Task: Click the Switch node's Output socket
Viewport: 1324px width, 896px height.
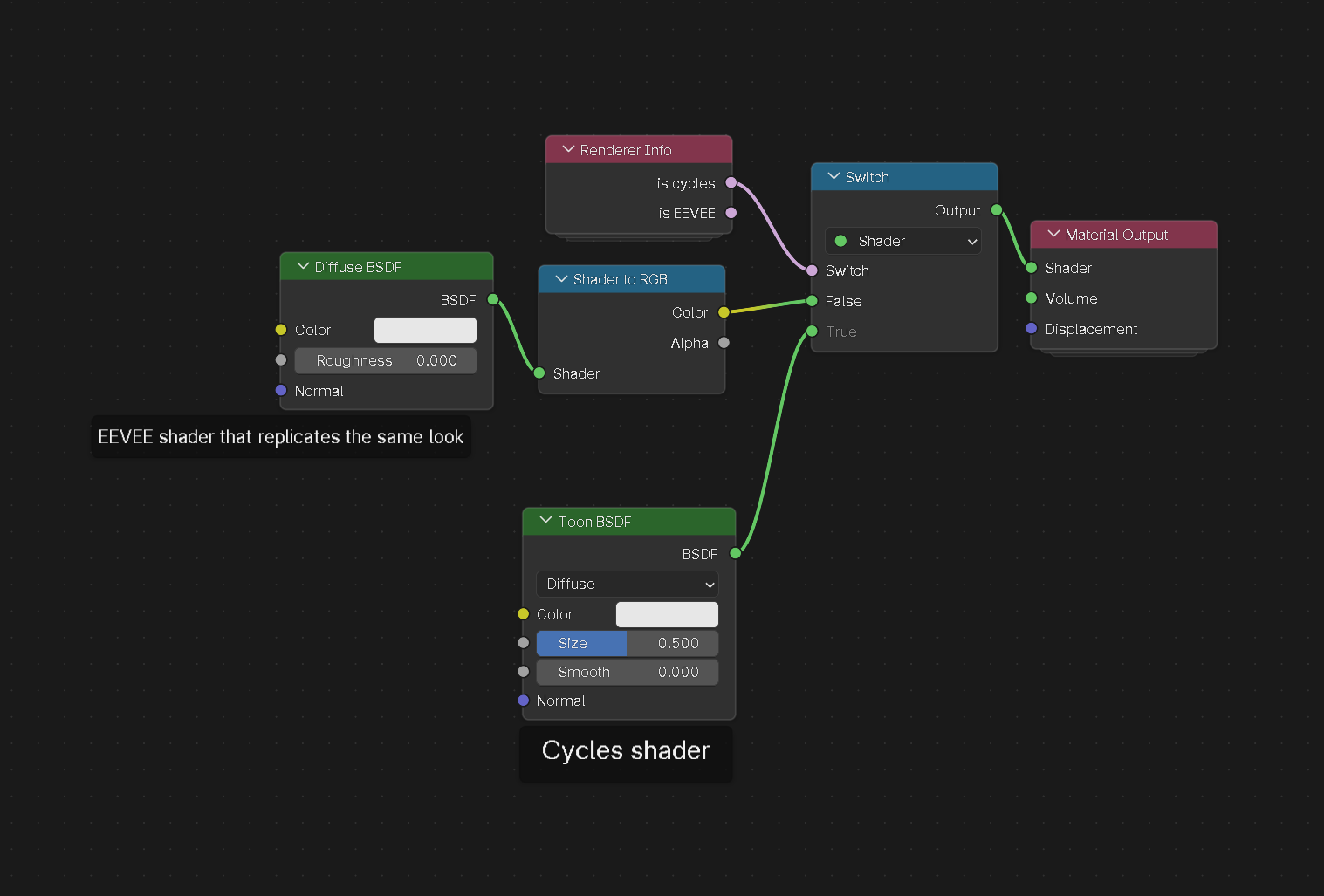Action: point(997,210)
